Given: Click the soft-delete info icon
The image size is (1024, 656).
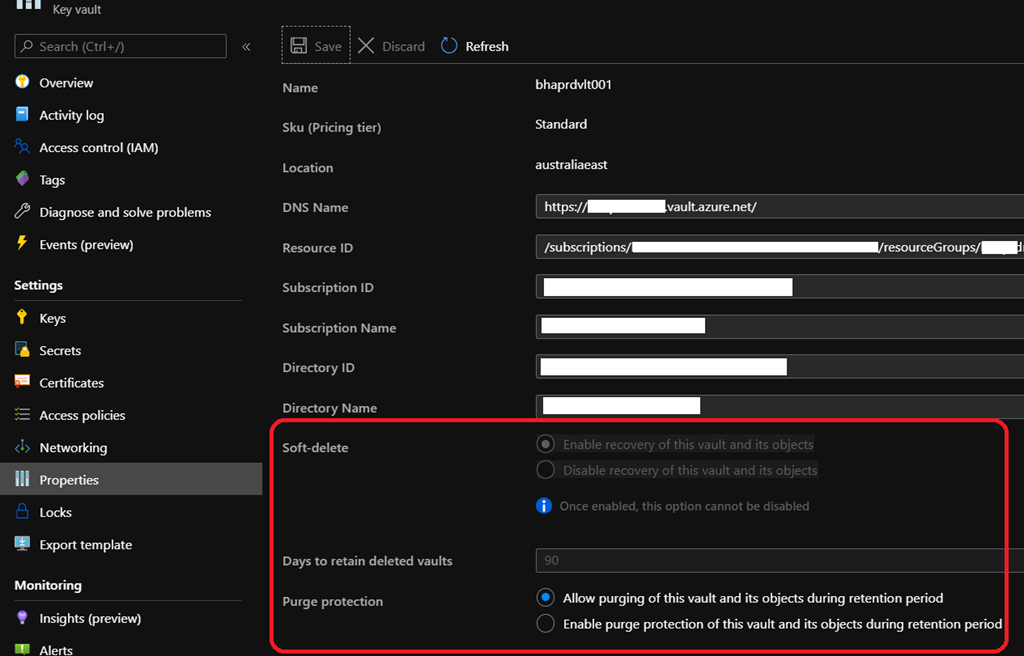Looking at the screenshot, I should click(544, 506).
